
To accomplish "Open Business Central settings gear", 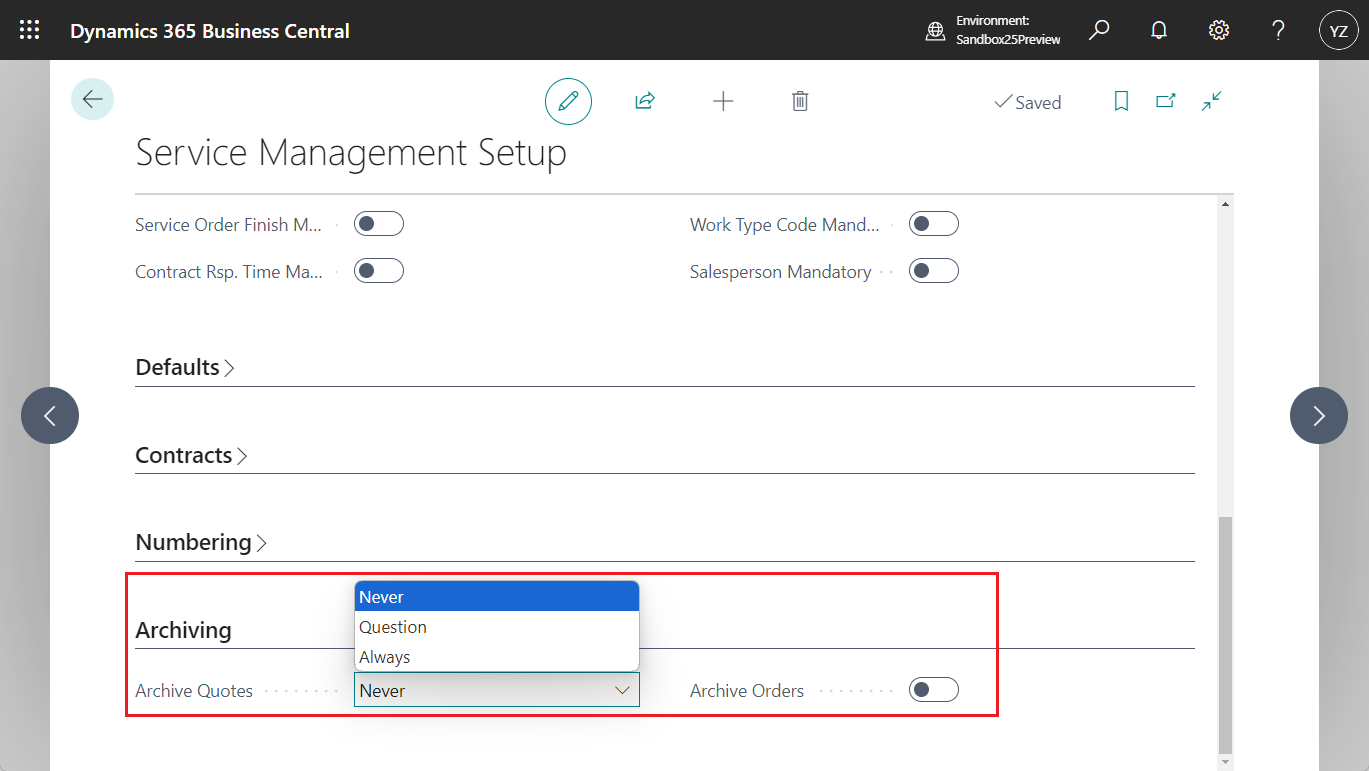I will pos(1218,30).
